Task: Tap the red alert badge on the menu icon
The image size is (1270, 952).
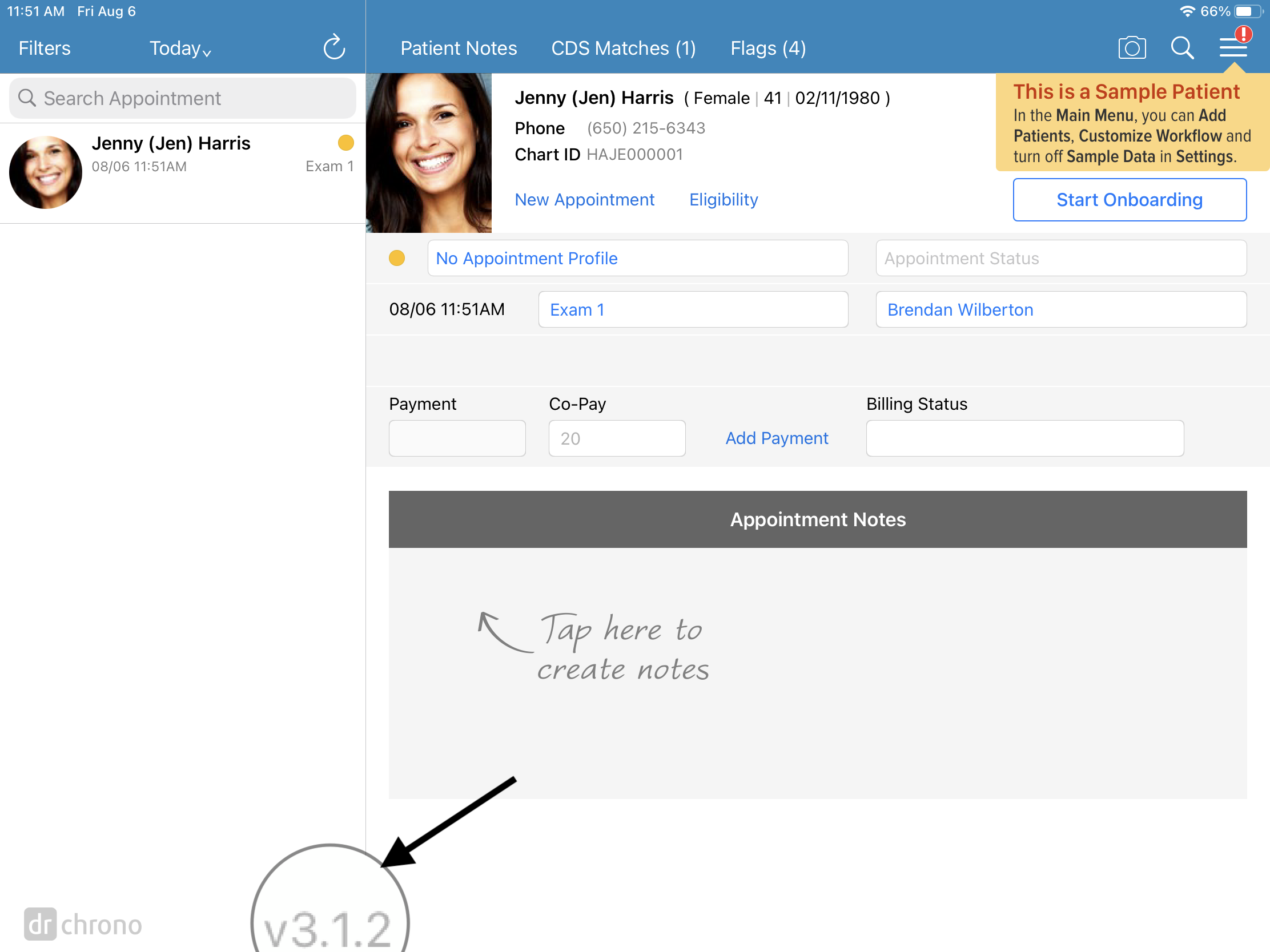Action: click(1243, 34)
